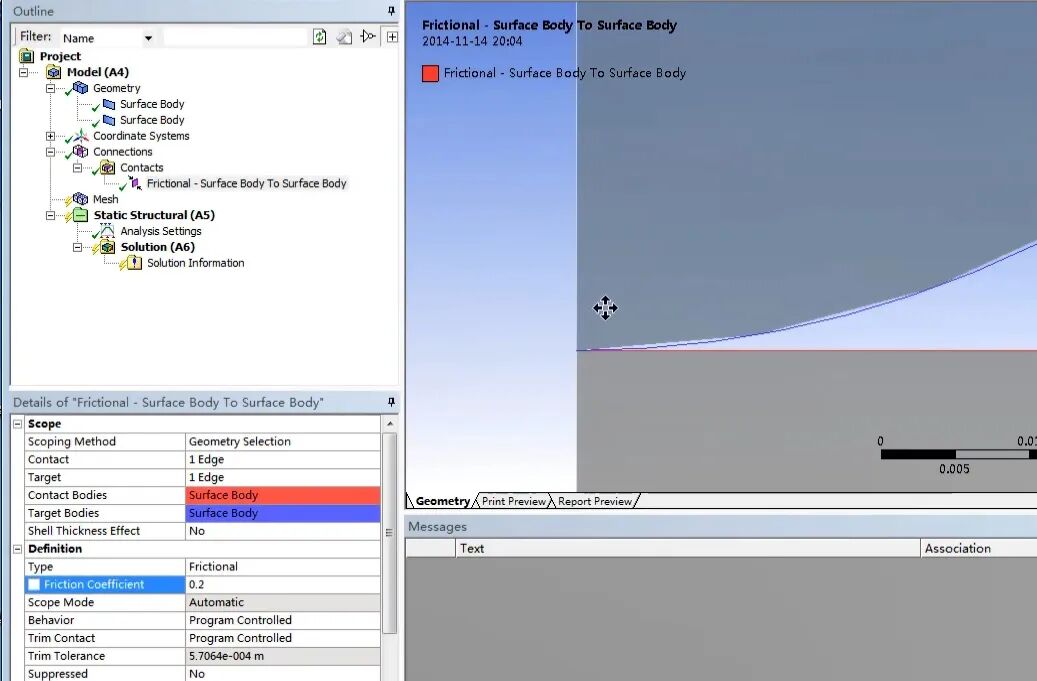Expand the Coordinate Systems node
This screenshot has width=1037, height=681.
(50, 136)
